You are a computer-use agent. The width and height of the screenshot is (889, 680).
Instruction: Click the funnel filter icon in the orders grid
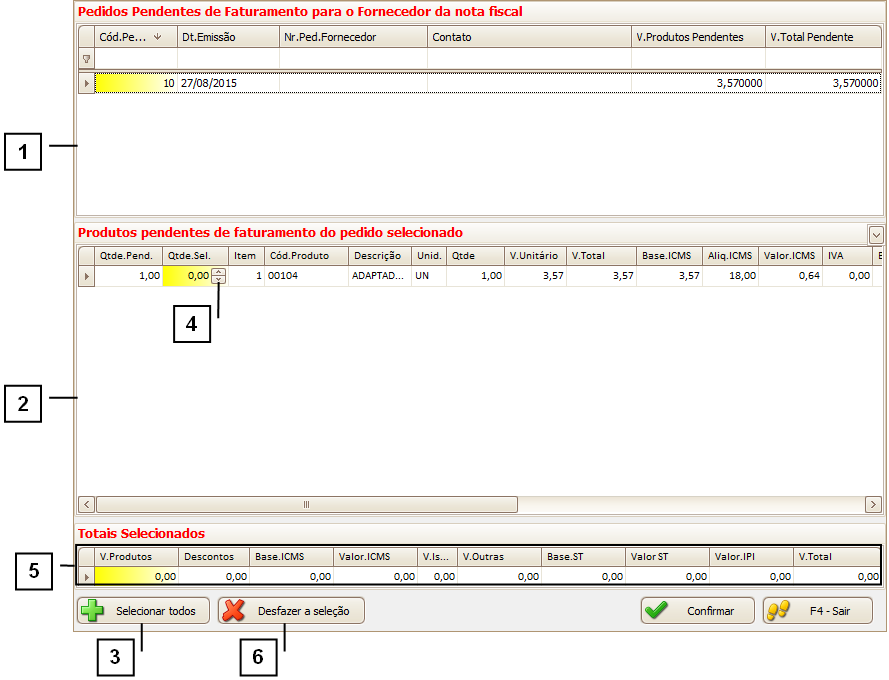pos(86,60)
